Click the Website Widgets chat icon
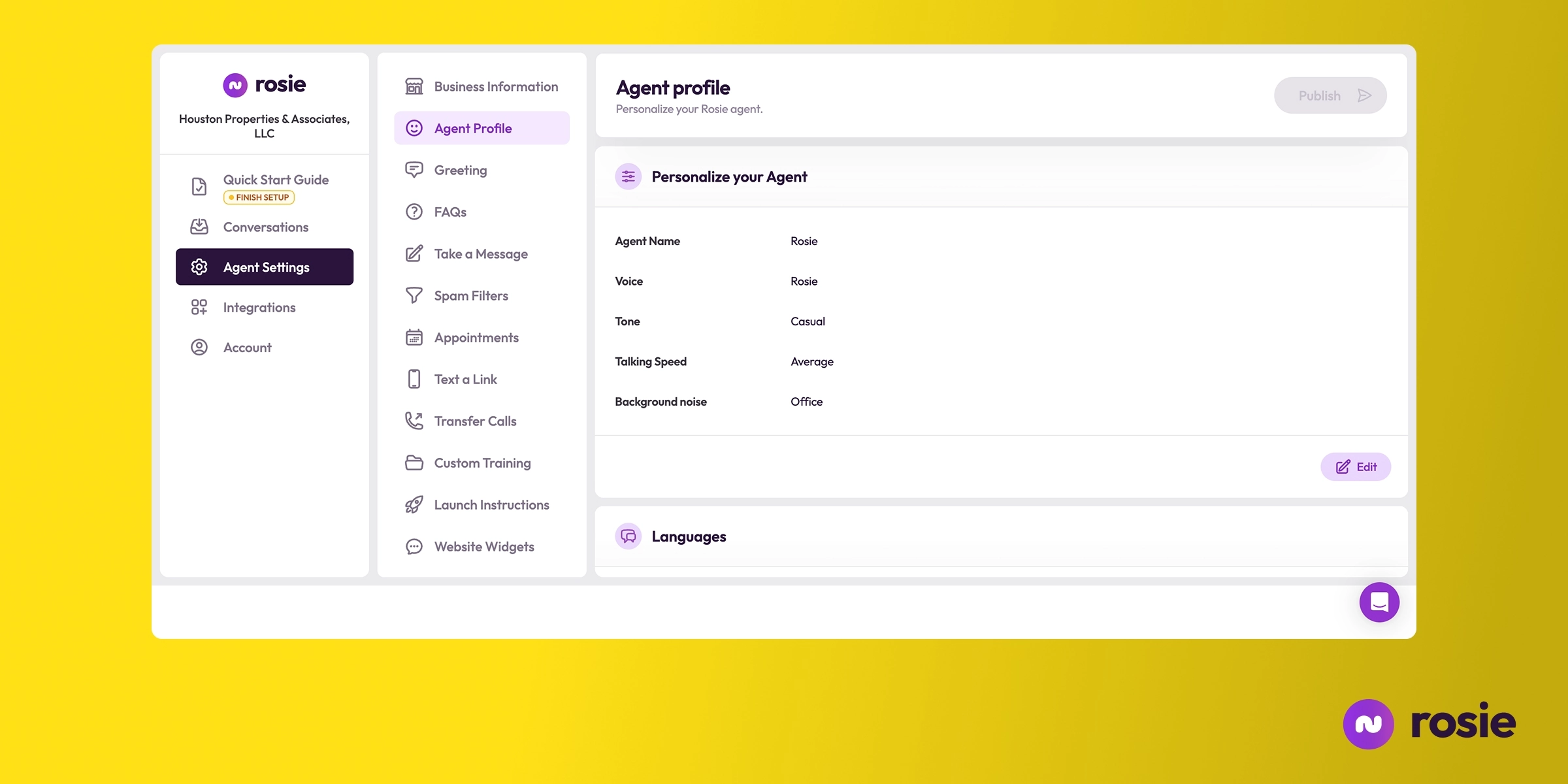Image resolution: width=1568 pixels, height=784 pixels. pos(414,546)
